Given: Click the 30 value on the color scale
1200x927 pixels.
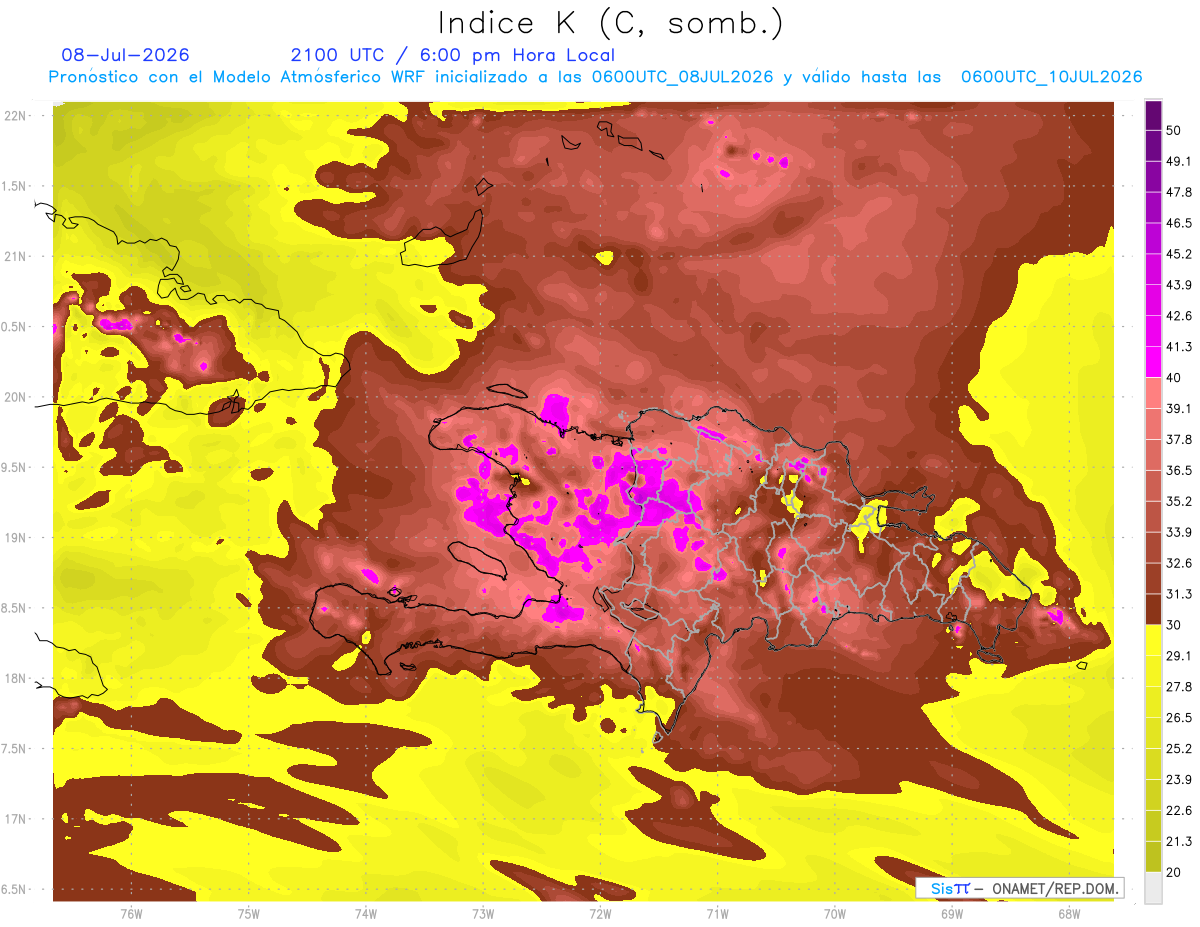Looking at the screenshot, I should pyautogui.click(x=1175, y=625).
